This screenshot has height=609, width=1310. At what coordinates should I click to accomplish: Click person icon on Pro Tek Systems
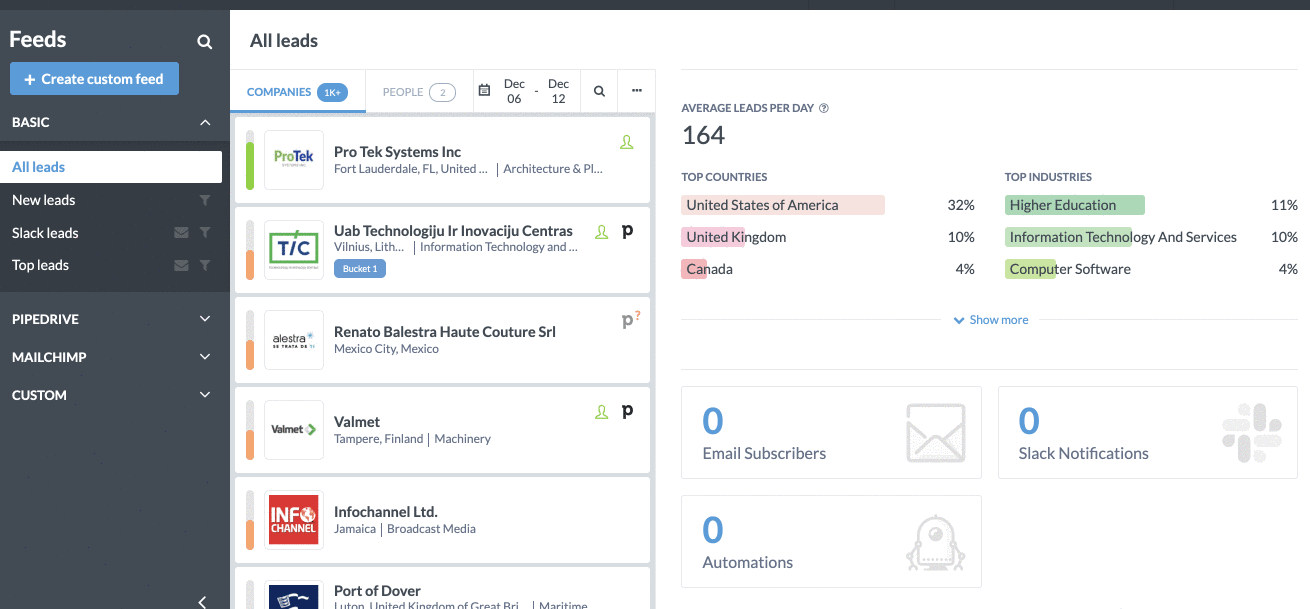[627, 143]
